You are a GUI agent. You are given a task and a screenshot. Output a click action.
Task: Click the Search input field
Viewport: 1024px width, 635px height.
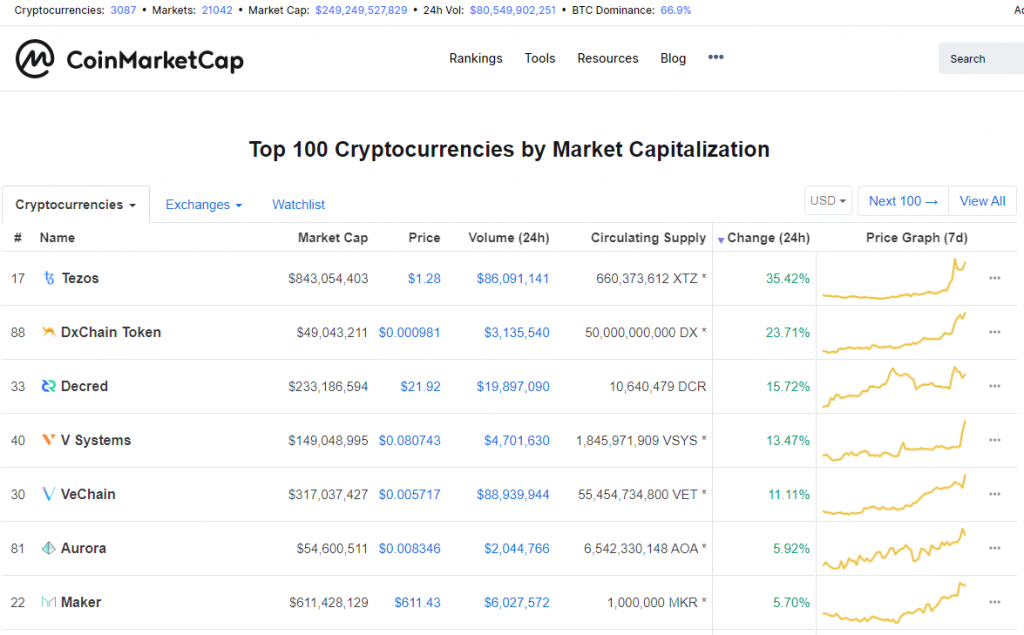click(x=981, y=59)
